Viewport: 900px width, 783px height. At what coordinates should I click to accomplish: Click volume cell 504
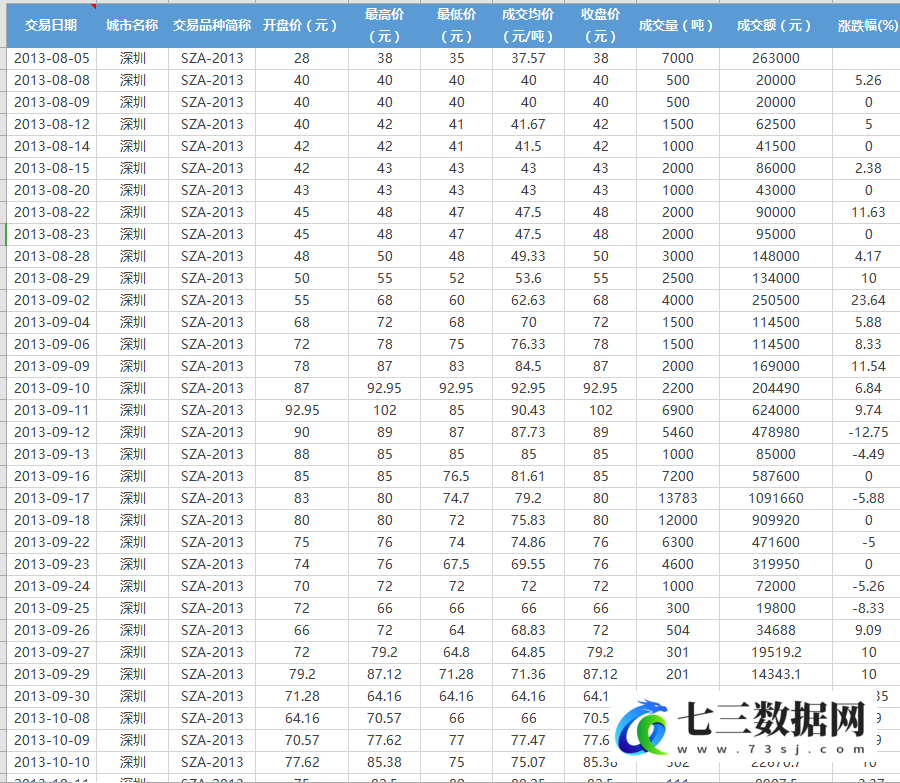(678, 630)
